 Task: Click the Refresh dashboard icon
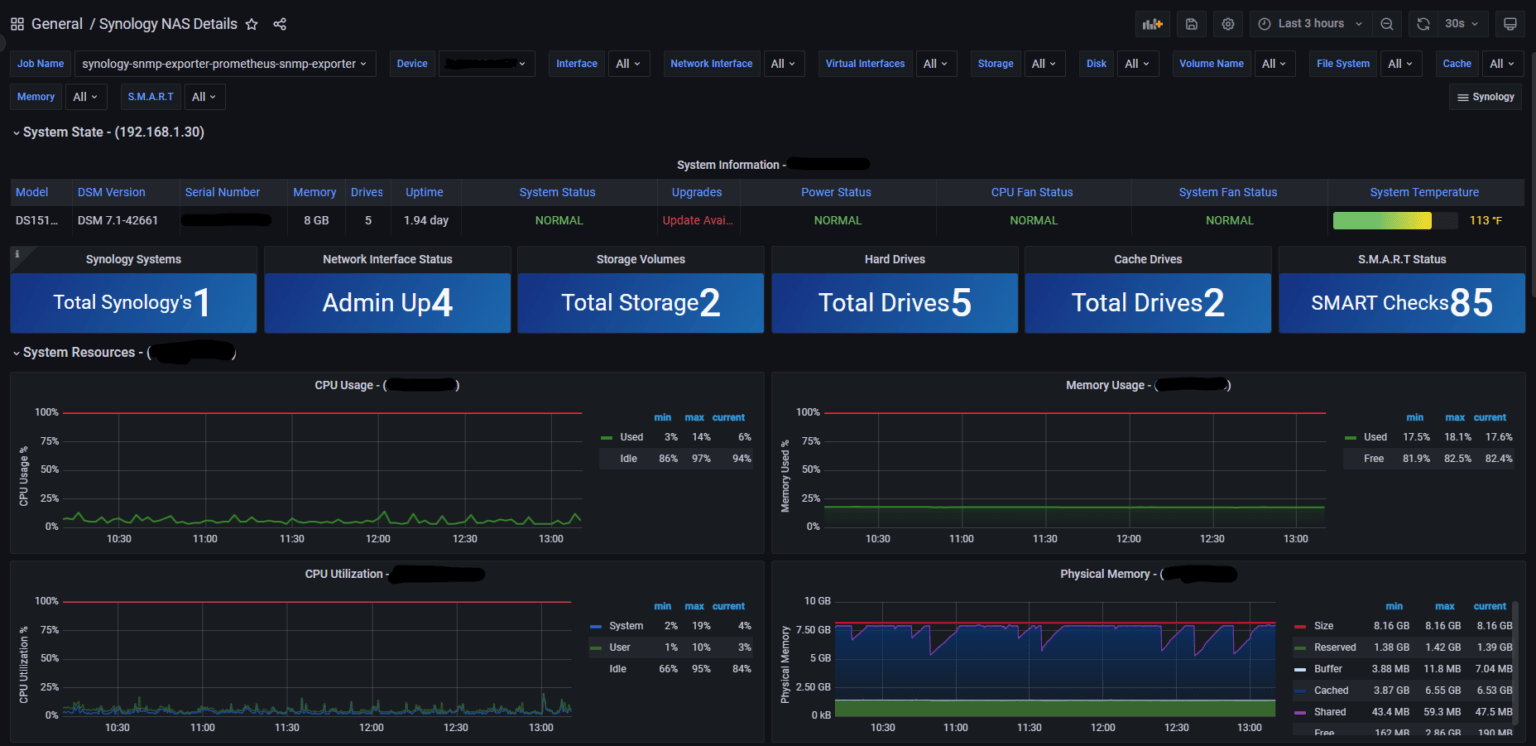pyautogui.click(x=1422, y=23)
